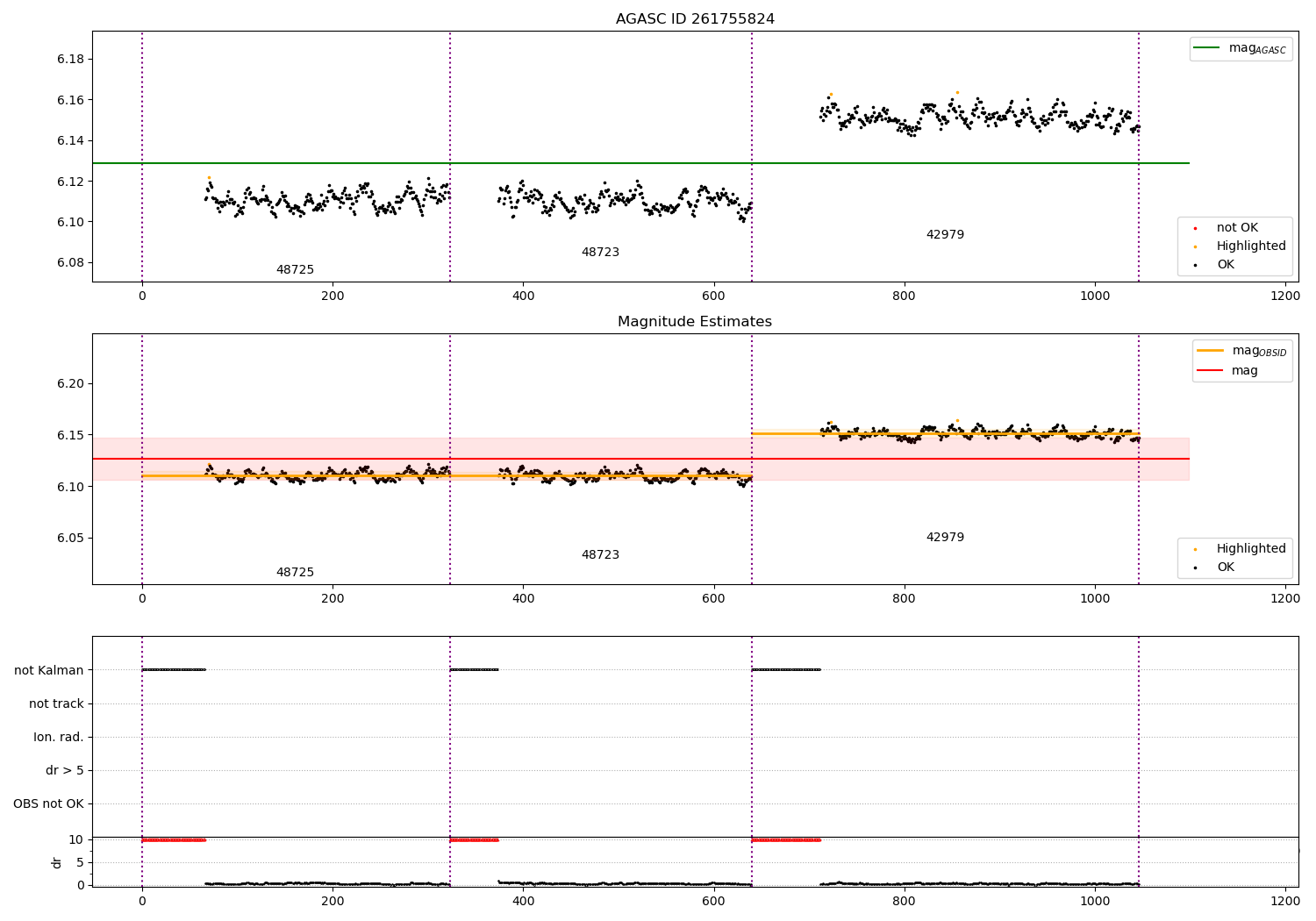Click the orange highlighted point near 855 in top plot
1316x921 pixels.
click(x=957, y=92)
